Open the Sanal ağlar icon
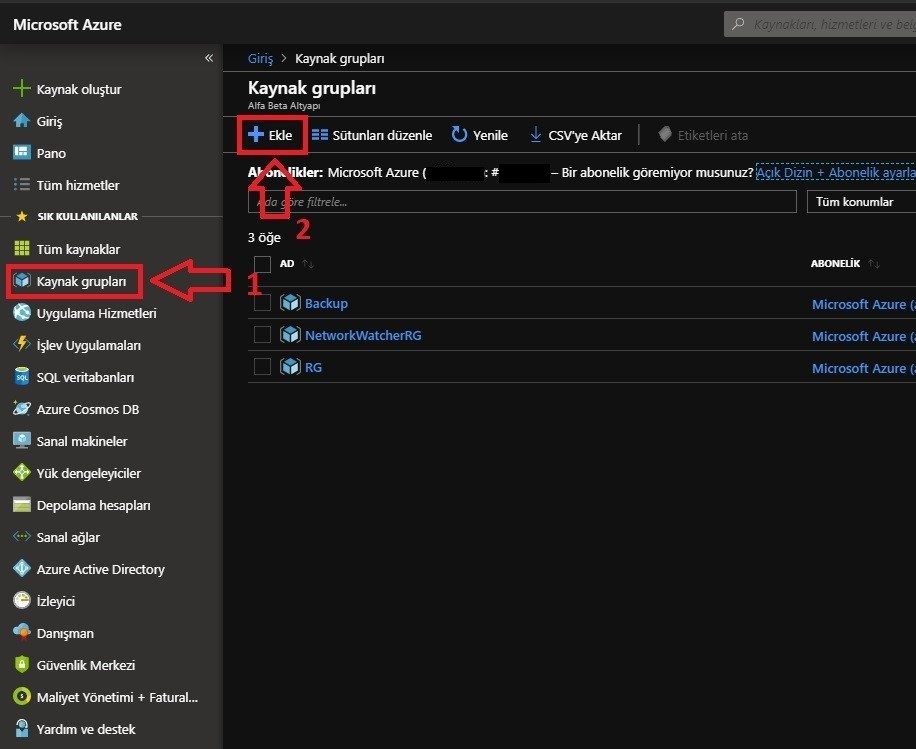 pos(22,536)
